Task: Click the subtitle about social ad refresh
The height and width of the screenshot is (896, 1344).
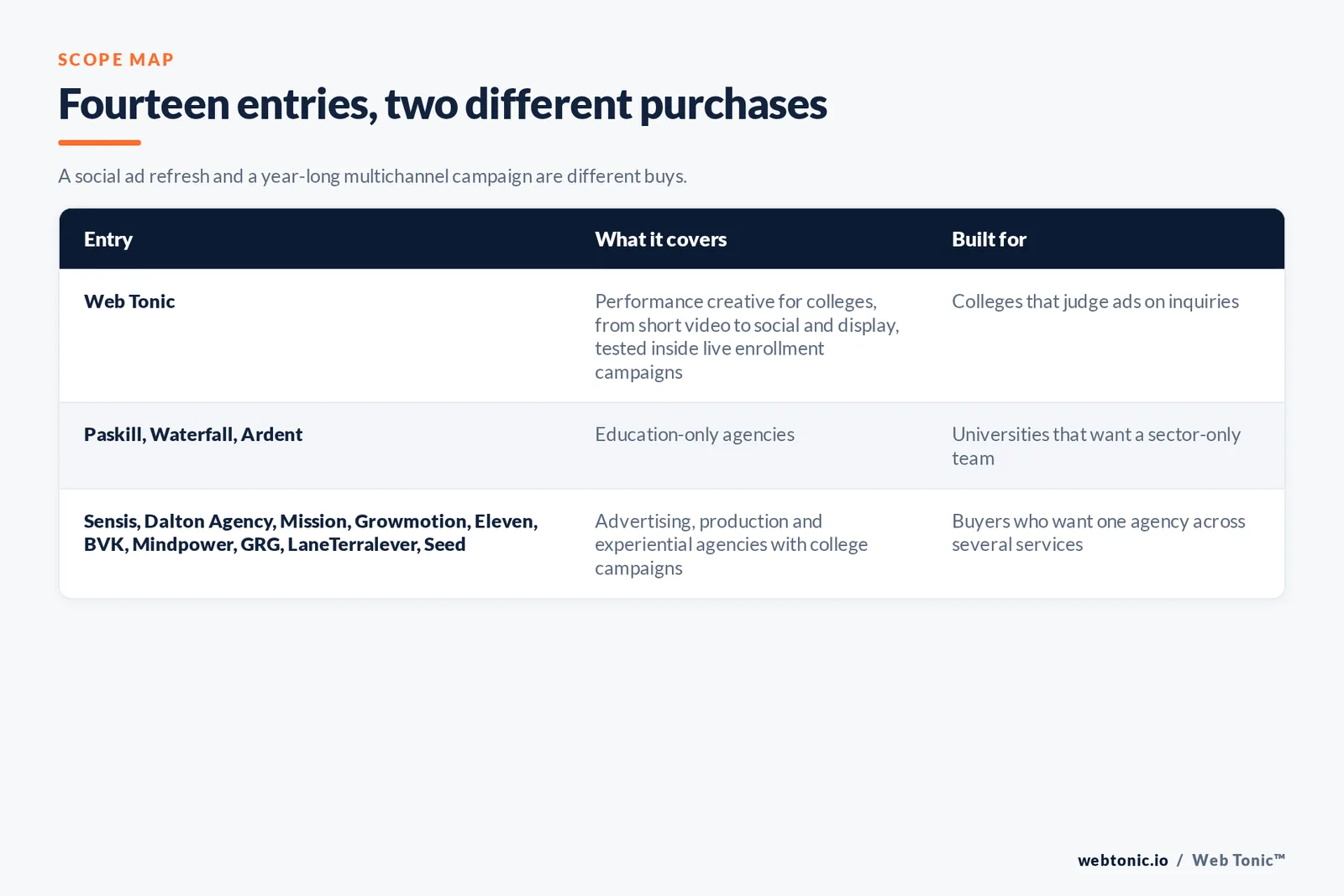Action: coord(372,176)
